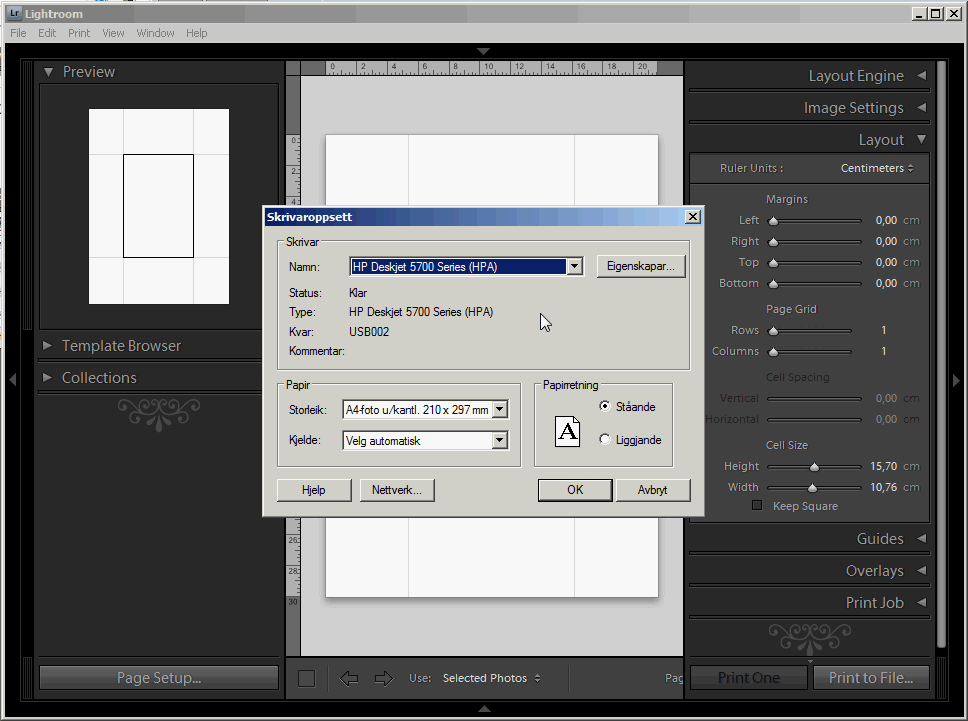This screenshot has height=721, width=968.
Task: Open the Help menu
Action: [196, 33]
